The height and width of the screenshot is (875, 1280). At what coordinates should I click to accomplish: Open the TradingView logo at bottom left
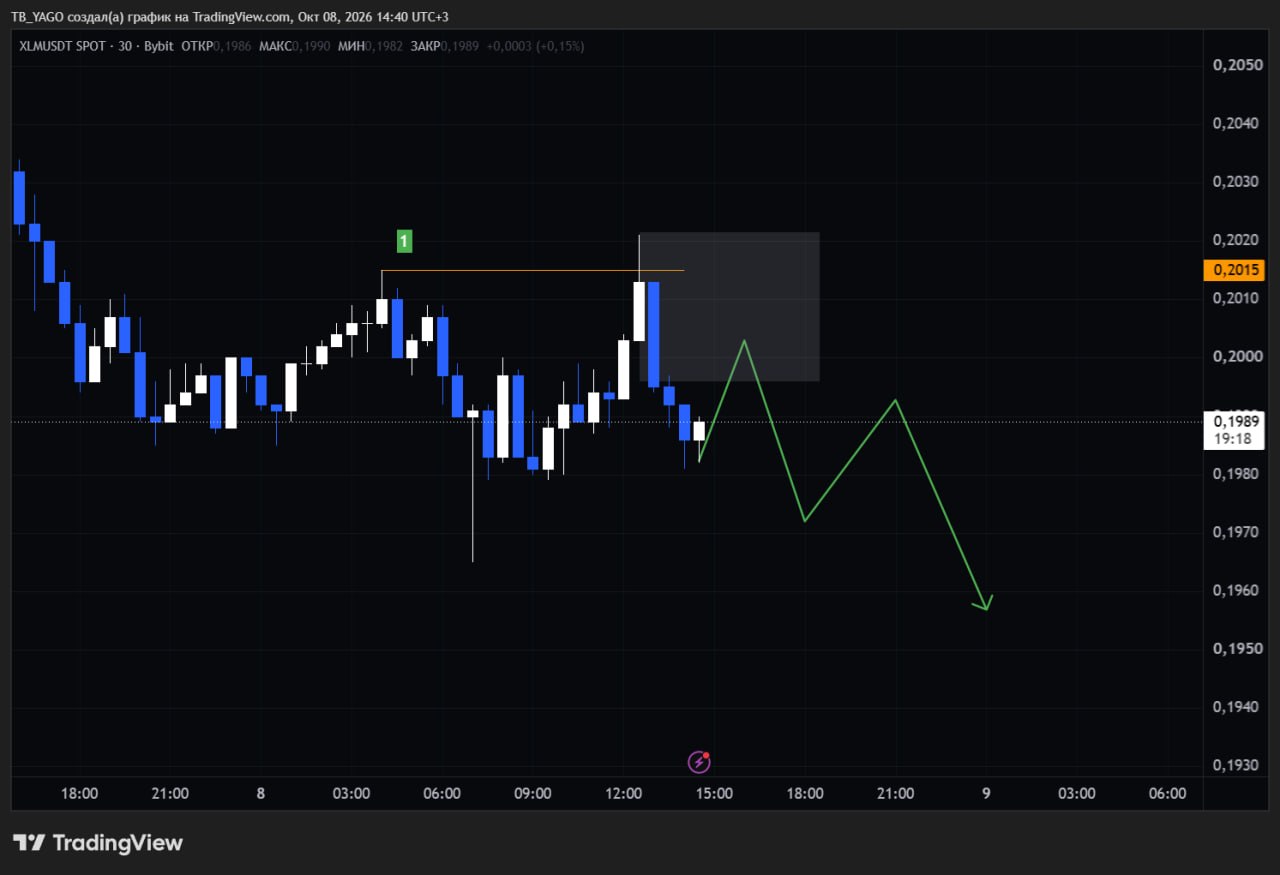point(98,843)
